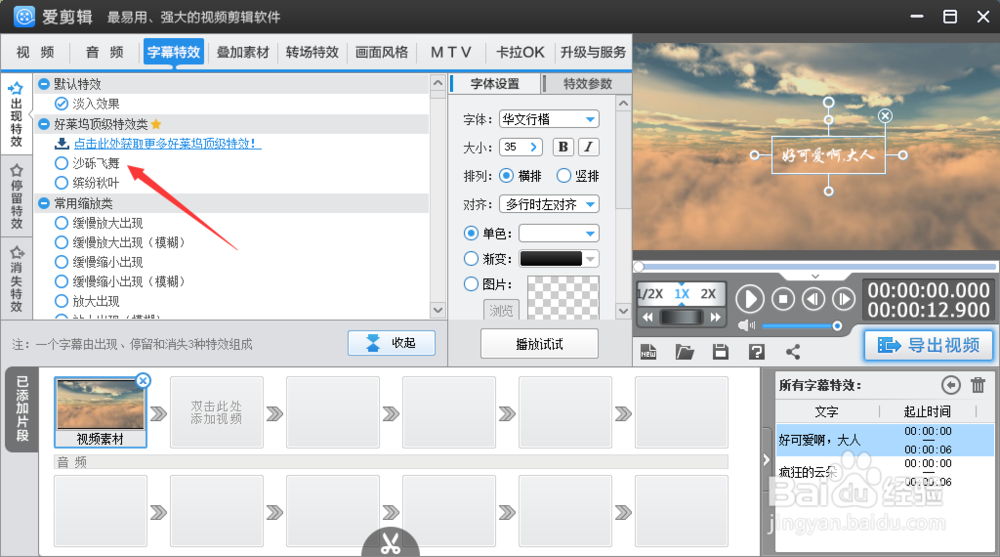Switch to 特效参数 tab
1000x557 pixels.
click(x=587, y=84)
